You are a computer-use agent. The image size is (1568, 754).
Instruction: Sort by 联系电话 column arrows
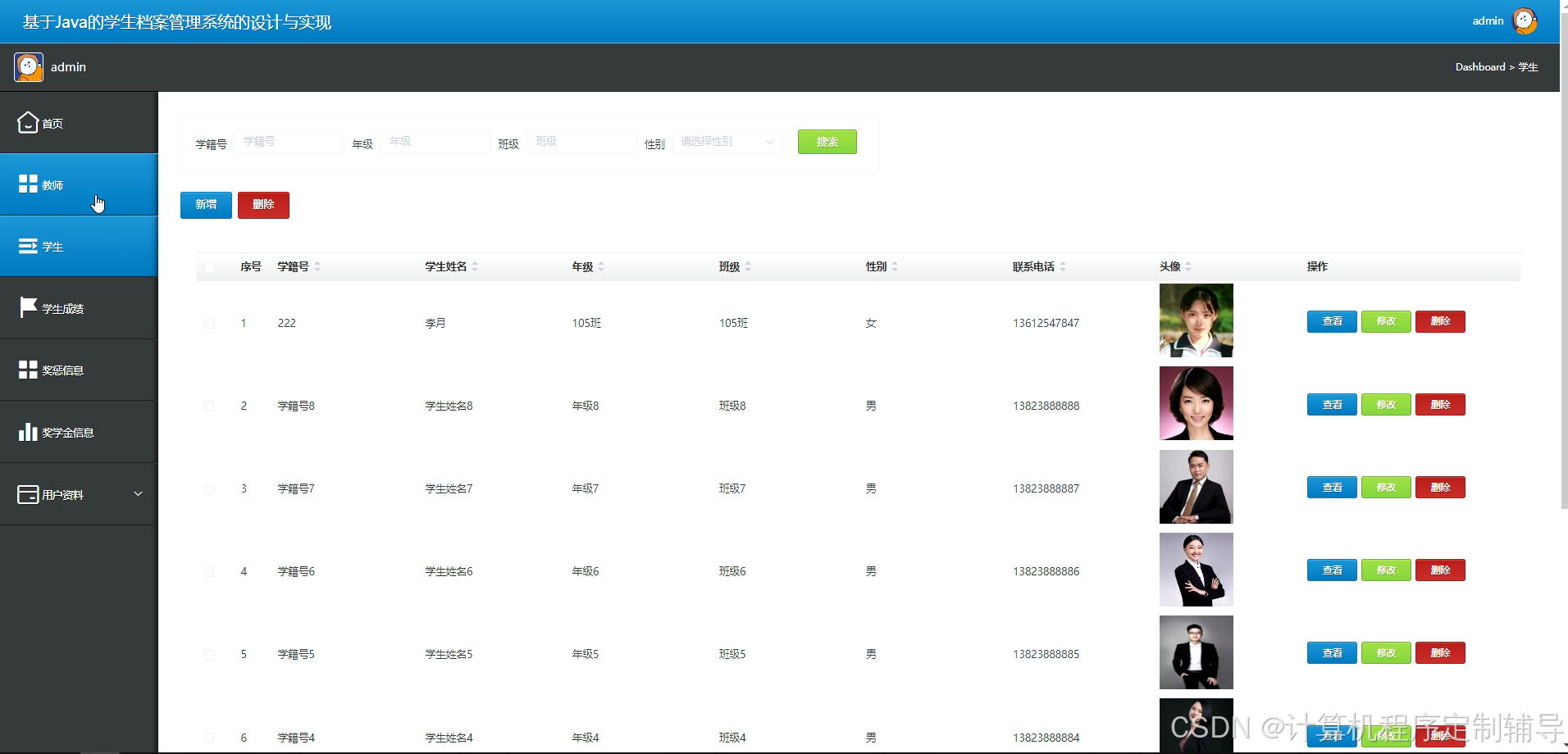(1063, 266)
